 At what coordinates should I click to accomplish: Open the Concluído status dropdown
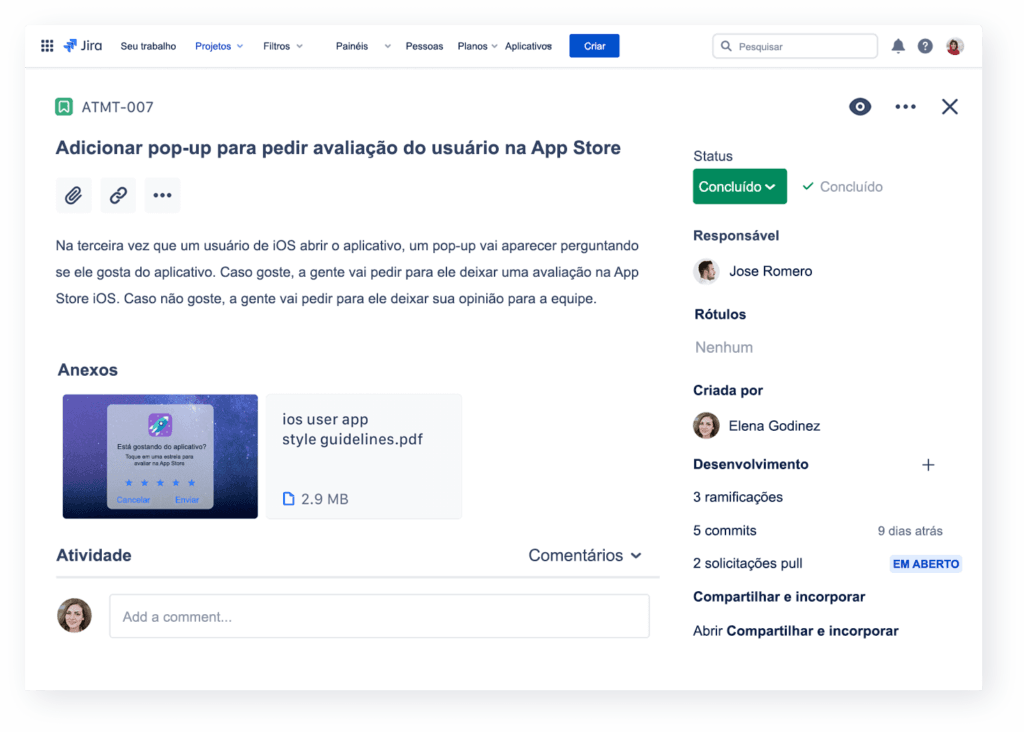pyautogui.click(x=739, y=186)
